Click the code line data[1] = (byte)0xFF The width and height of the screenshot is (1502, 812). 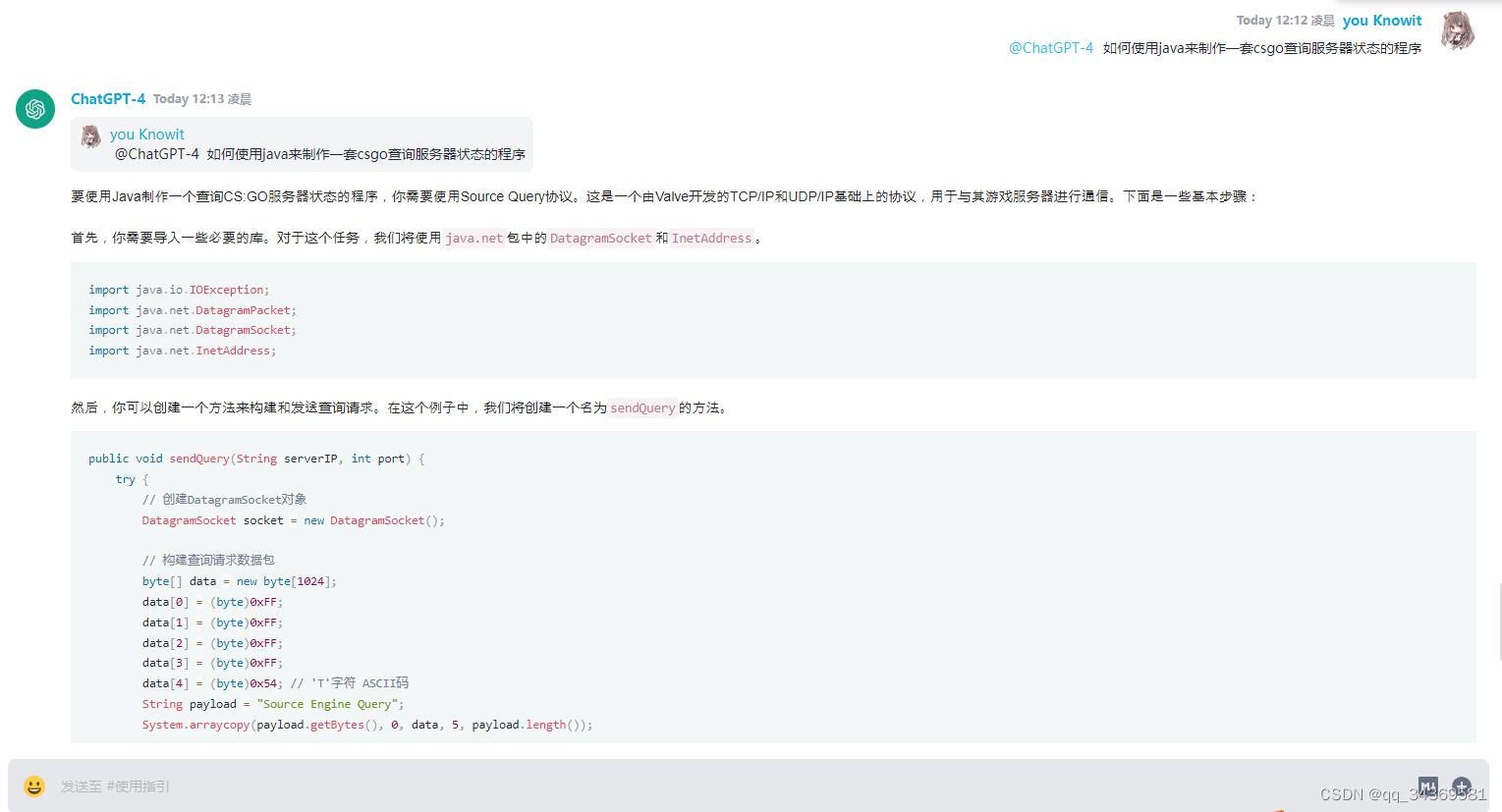tap(212, 623)
